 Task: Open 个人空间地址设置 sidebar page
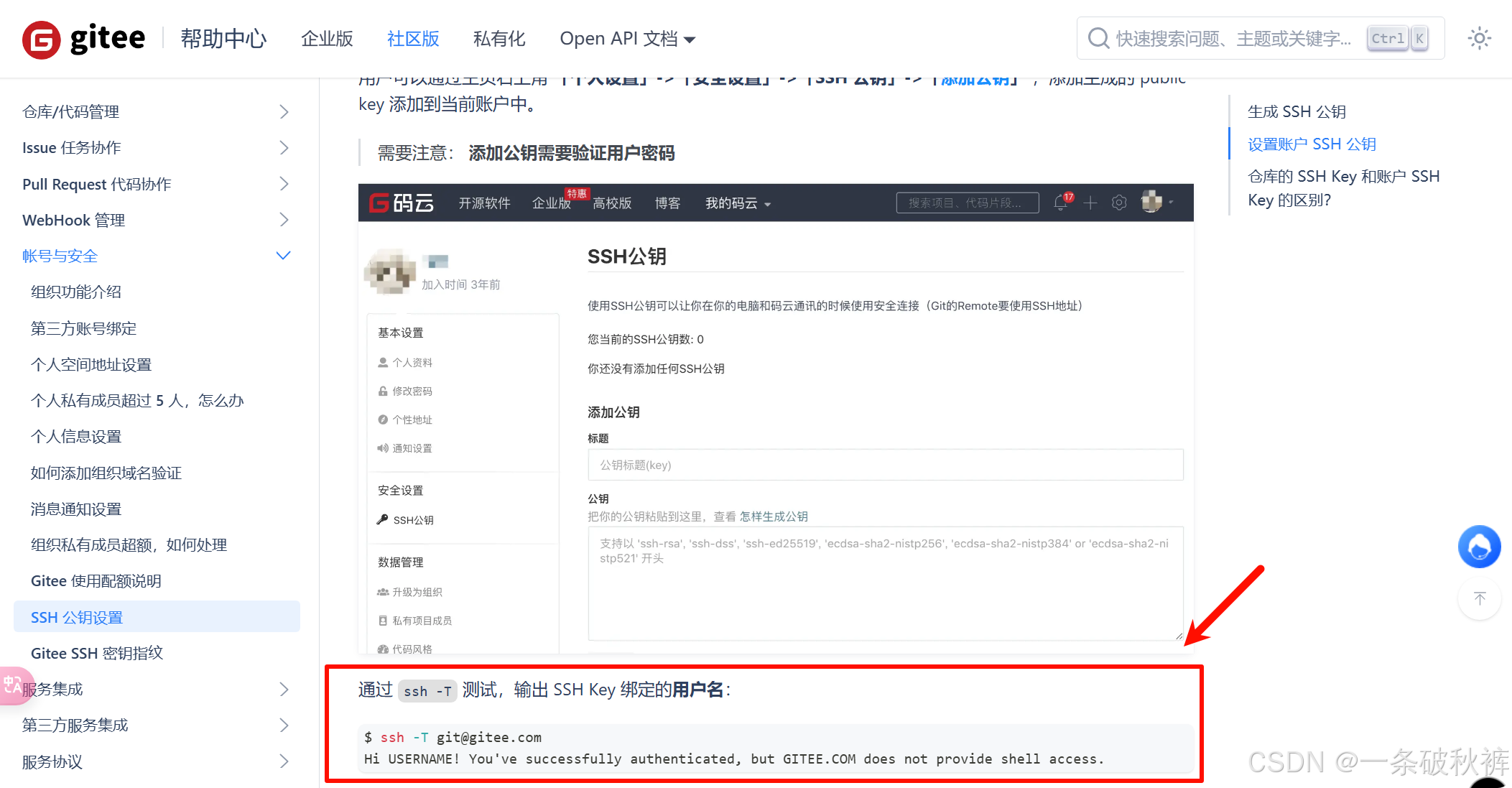click(x=91, y=364)
